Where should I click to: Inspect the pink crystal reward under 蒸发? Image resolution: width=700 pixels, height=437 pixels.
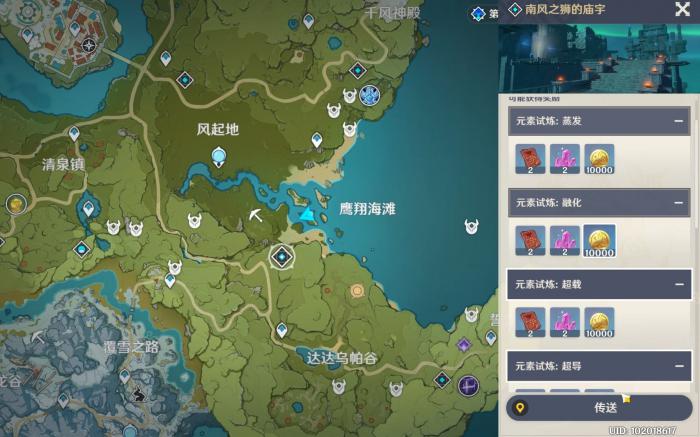pyautogui.click(x=565, y=159)
